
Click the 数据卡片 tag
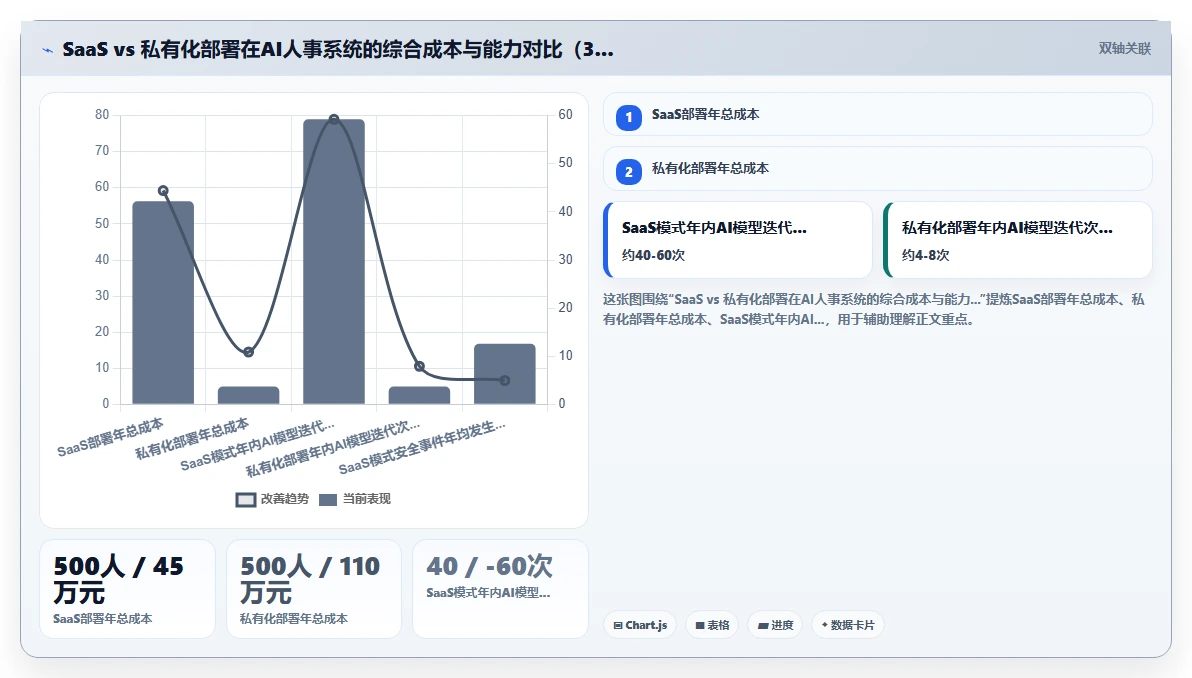click(848, 625)
